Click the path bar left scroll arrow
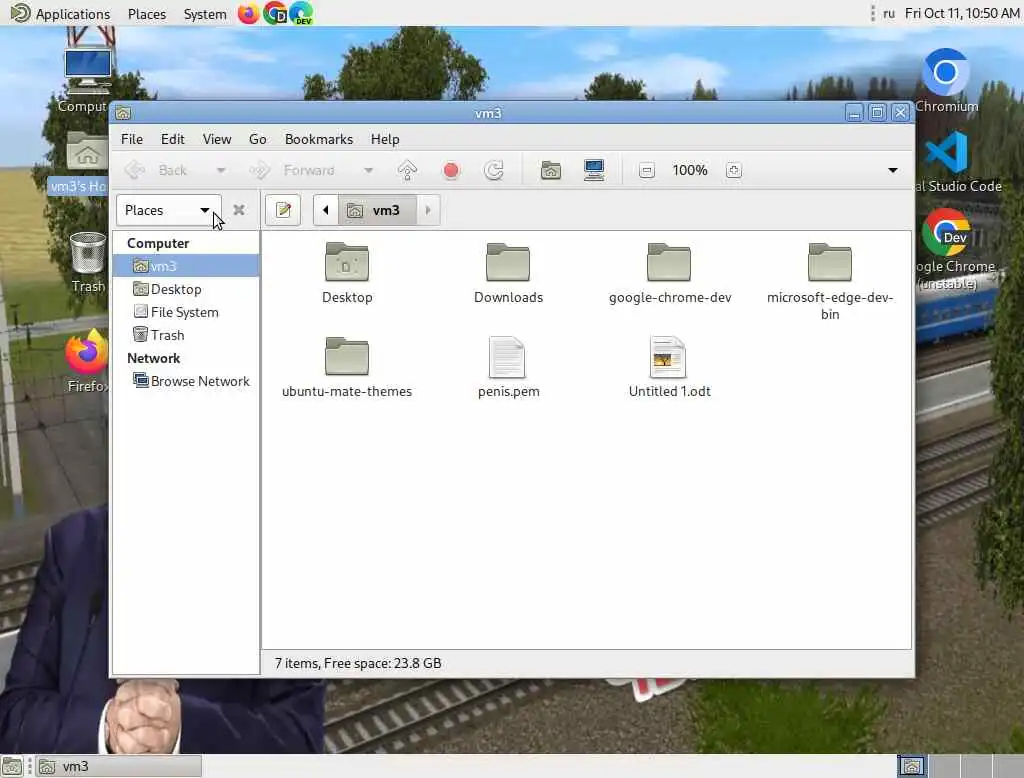 (325, 210)
